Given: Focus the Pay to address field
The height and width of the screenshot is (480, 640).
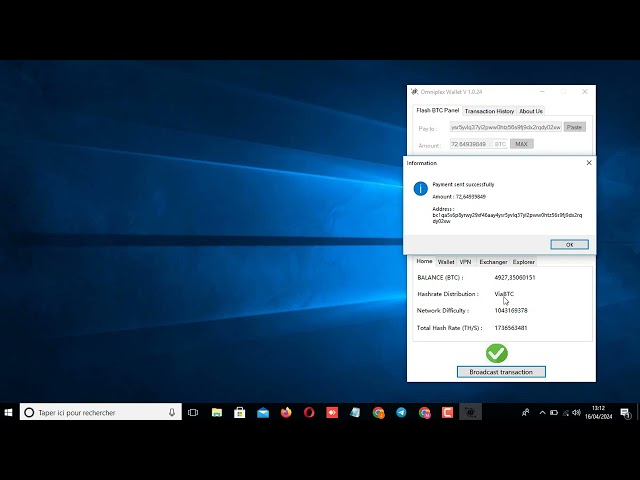Looking at the screenshot, I should click(x=506, y=127).
